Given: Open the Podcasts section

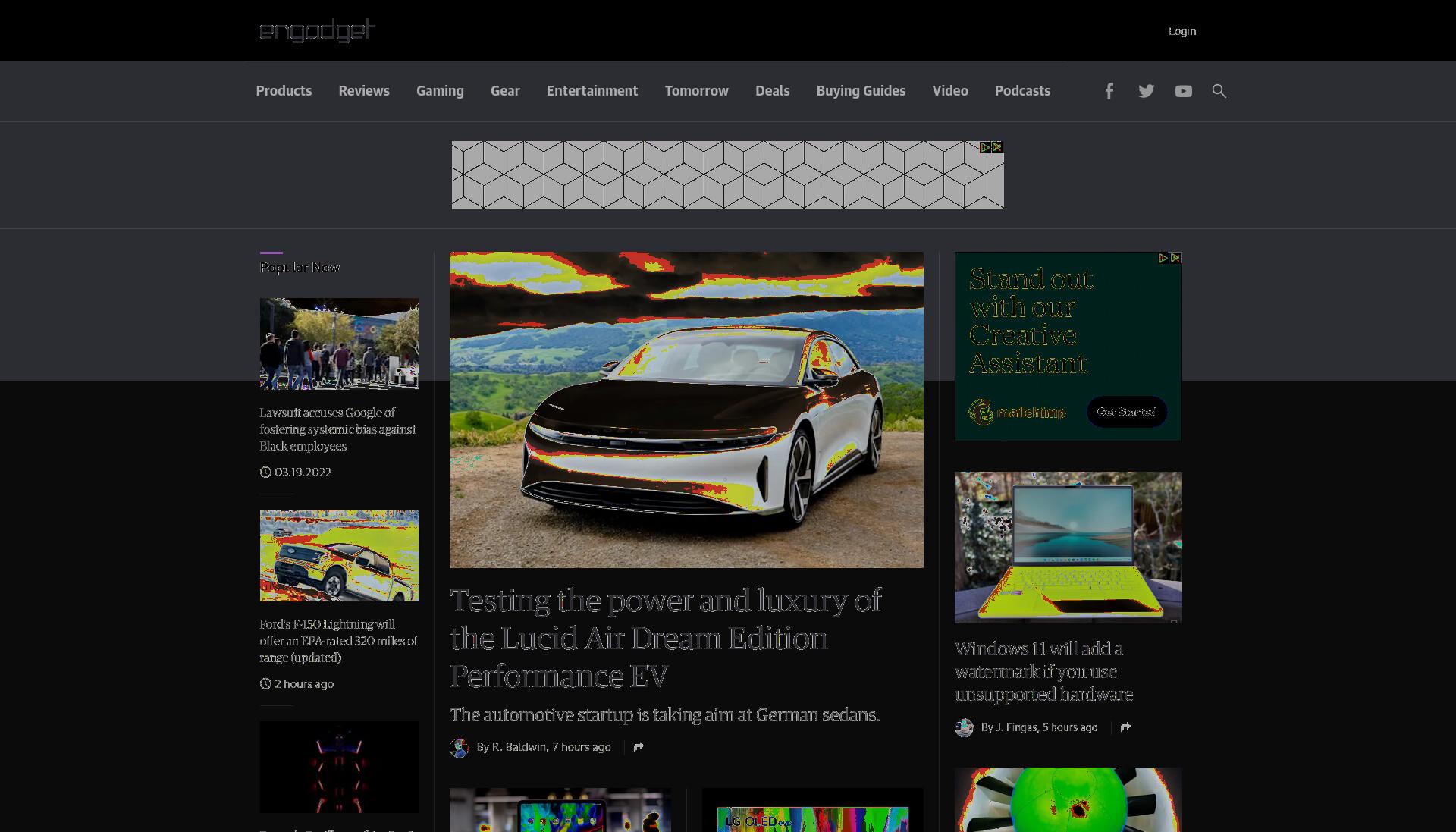Looking at the screenshot, I should pos(1022,91).
